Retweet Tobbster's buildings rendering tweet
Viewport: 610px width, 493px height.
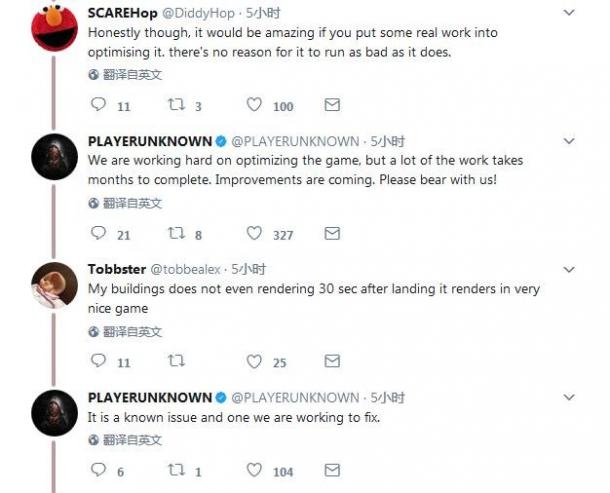(x=176, y=361)
